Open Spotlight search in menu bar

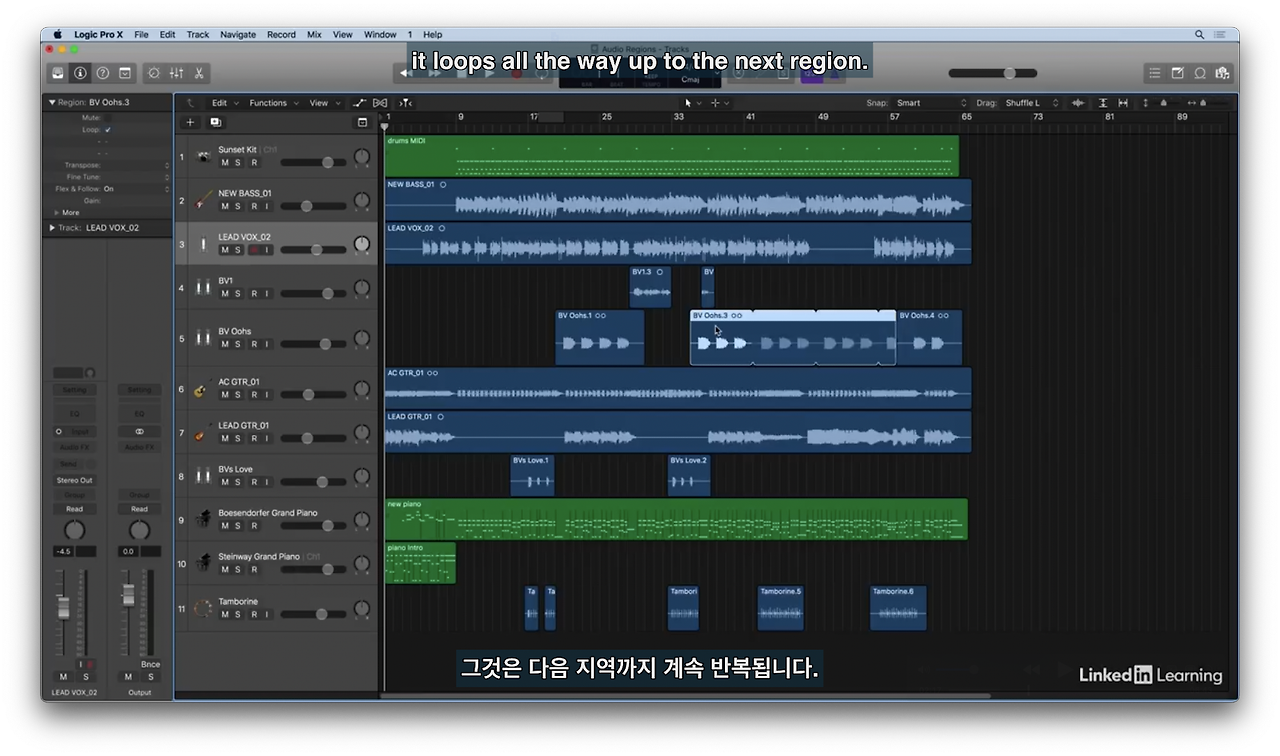point(1199,34)
